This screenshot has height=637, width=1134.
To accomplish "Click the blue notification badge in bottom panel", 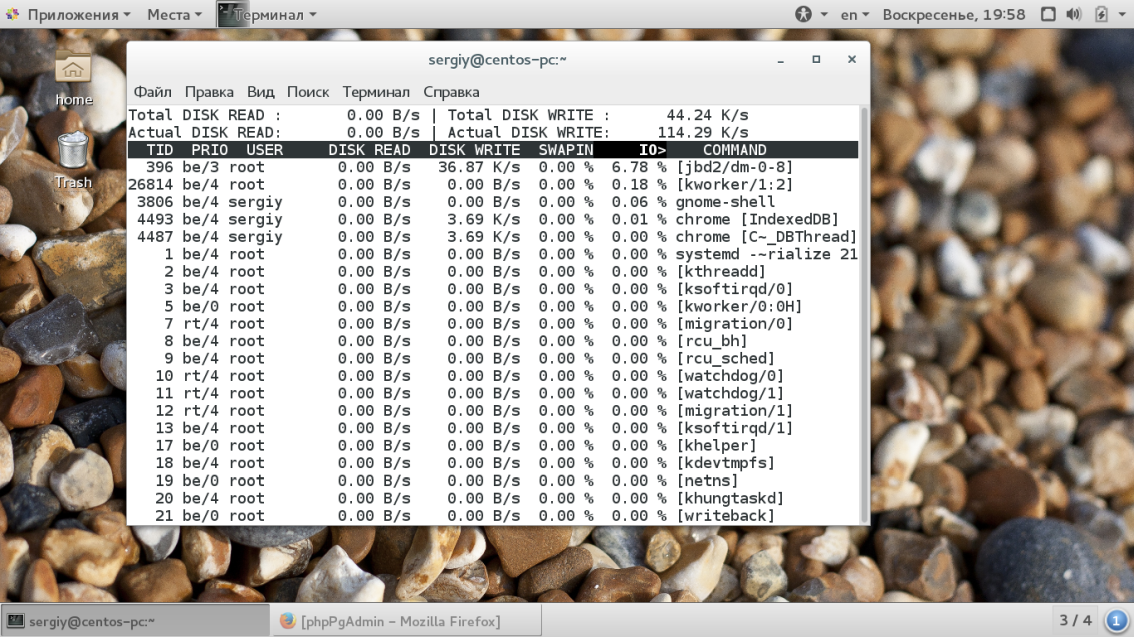I will (1116, 620).
